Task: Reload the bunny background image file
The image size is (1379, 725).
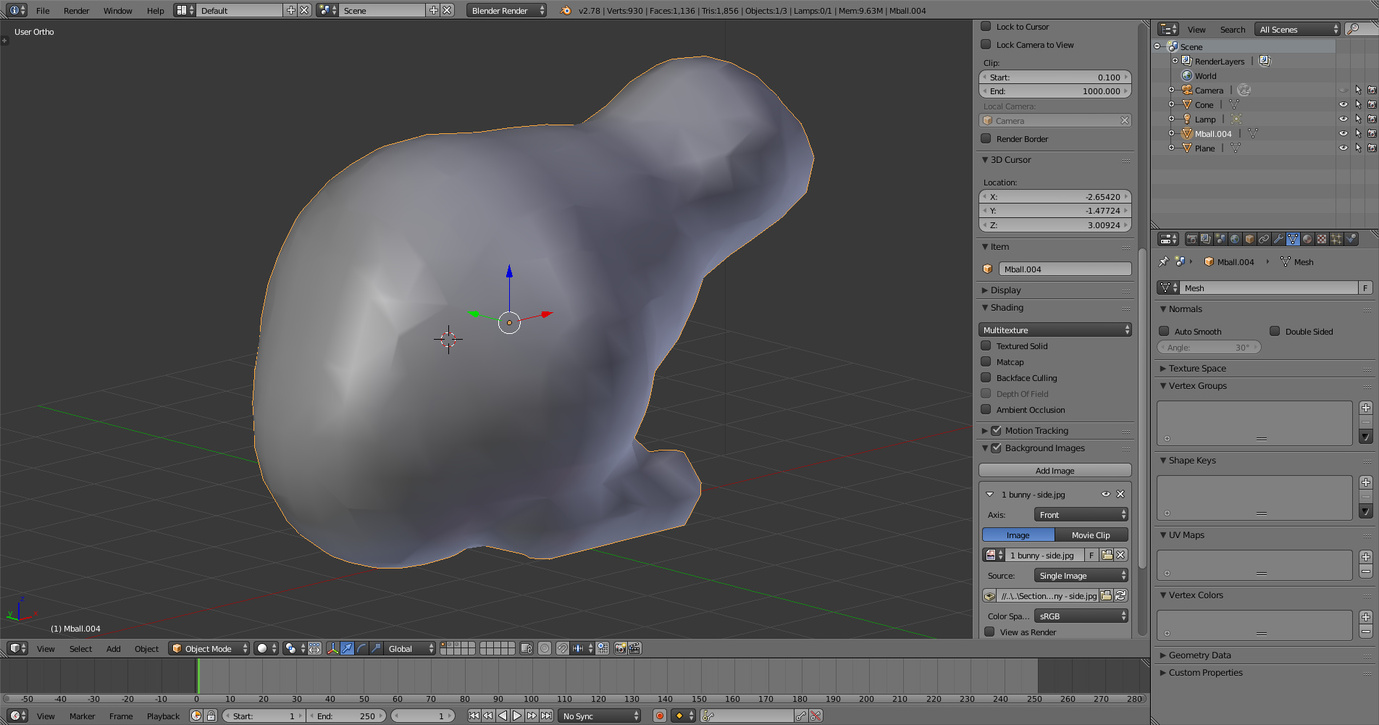Action: [1121, 596]
